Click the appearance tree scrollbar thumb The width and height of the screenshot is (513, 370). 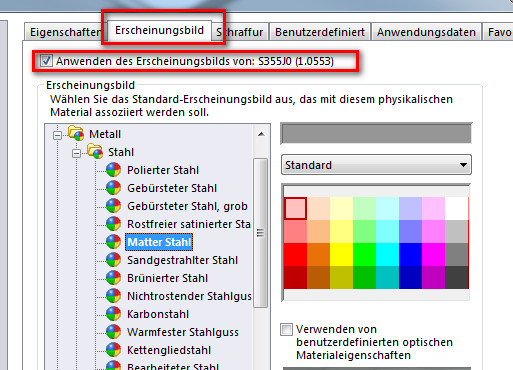pyautogui.click(x=261, y=233)
